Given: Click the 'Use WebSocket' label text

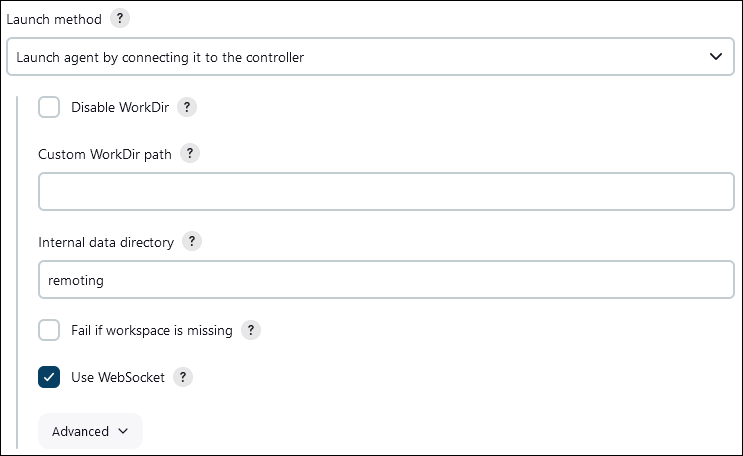Looking at the screenshot, I should 118,377.
